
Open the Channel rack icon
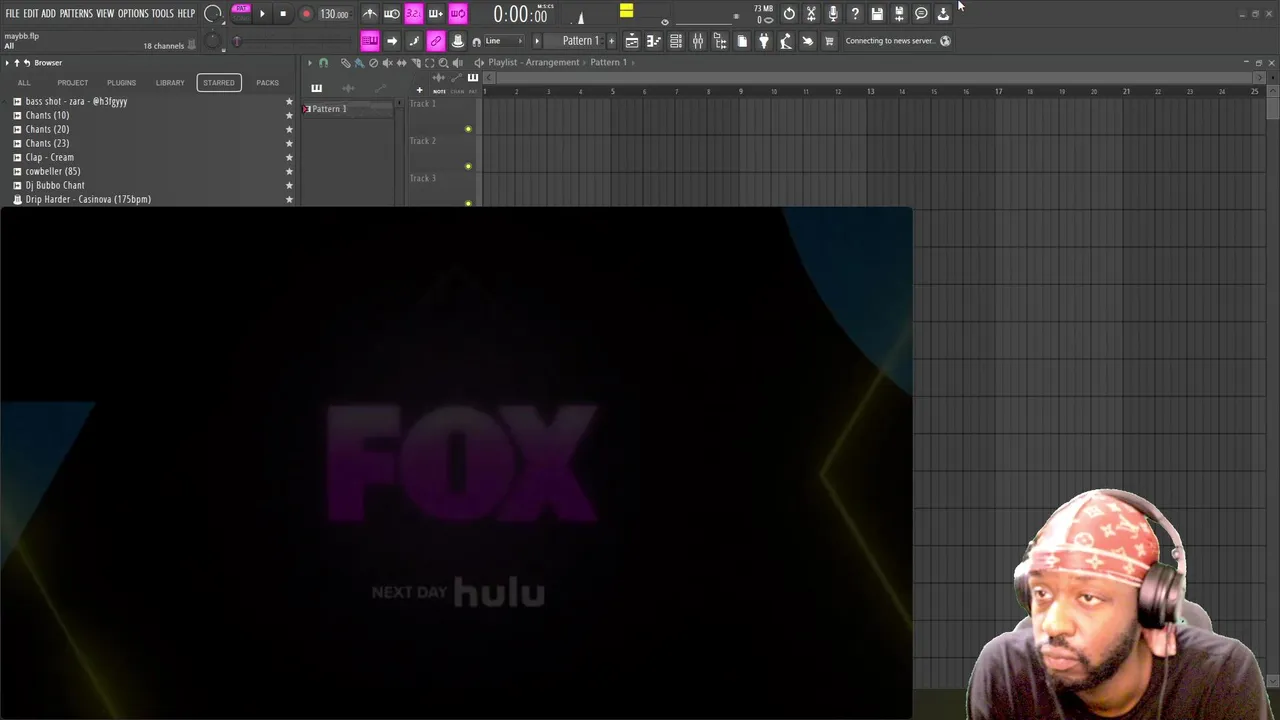676,41
